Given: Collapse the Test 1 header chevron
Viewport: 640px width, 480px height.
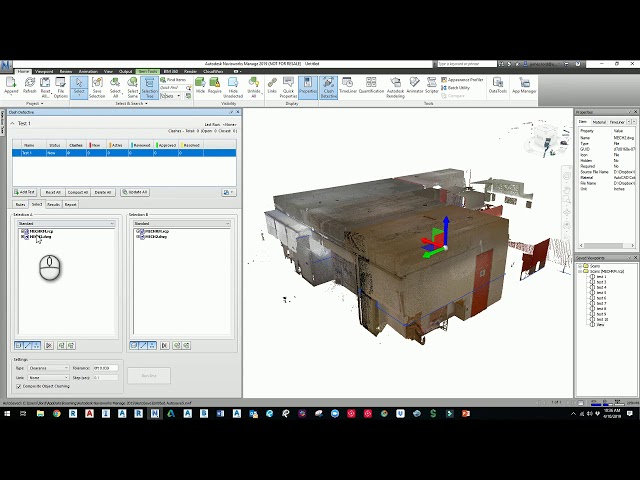Looking at the screenshot, I should (12, 123).
